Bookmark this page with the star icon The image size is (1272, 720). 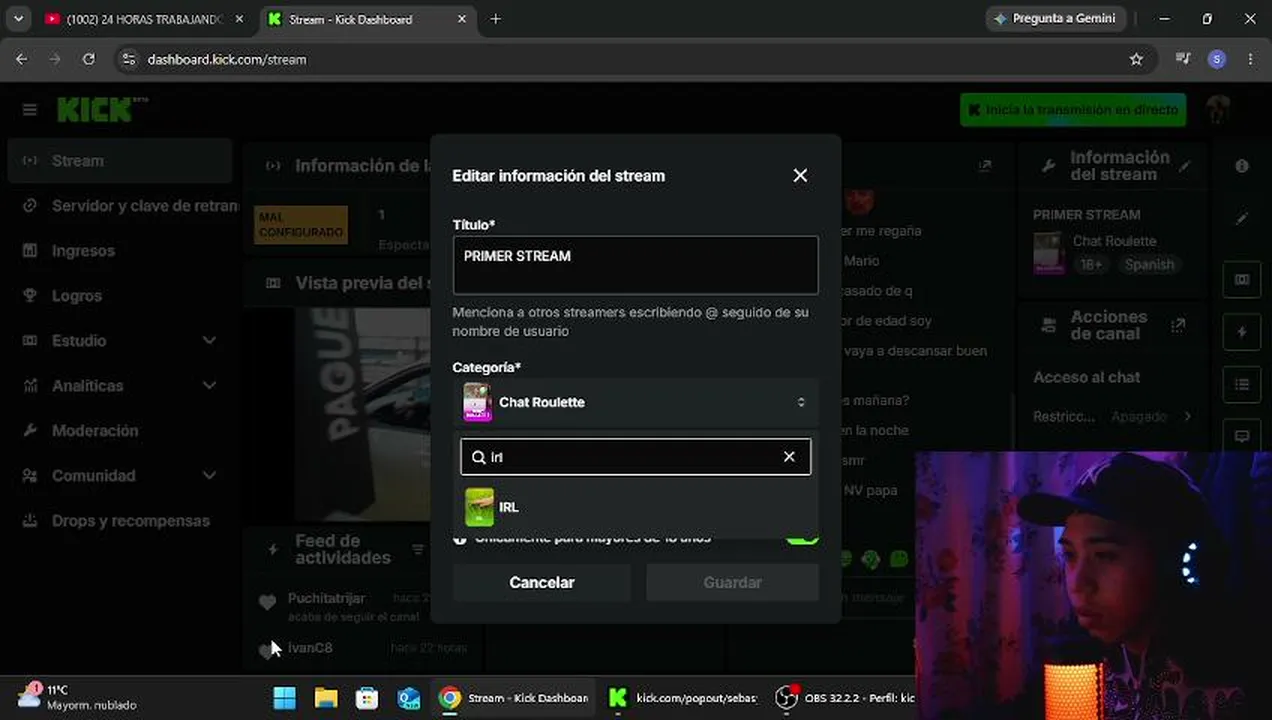click(1136, 59)
